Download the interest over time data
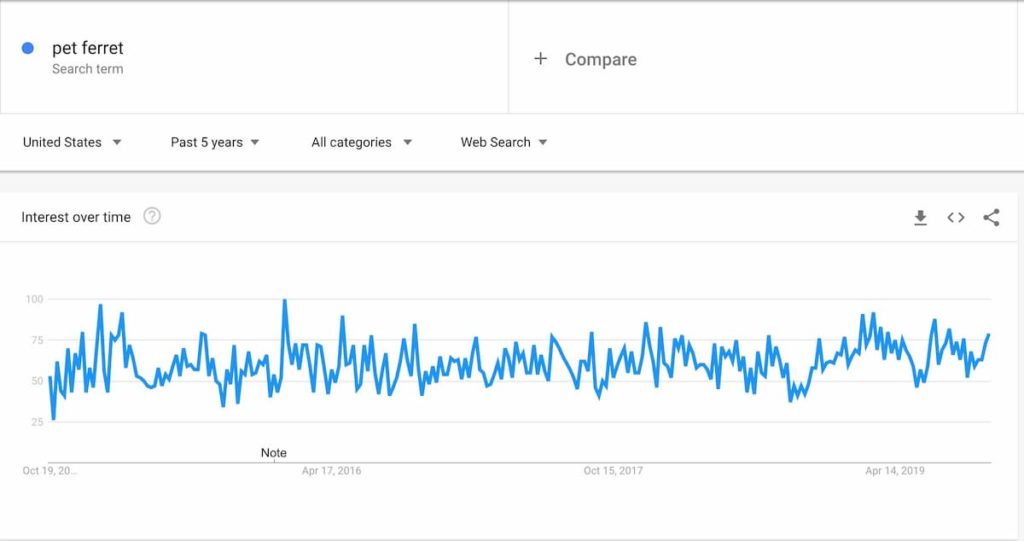1024x541 pixels. [x=920, y=218]
